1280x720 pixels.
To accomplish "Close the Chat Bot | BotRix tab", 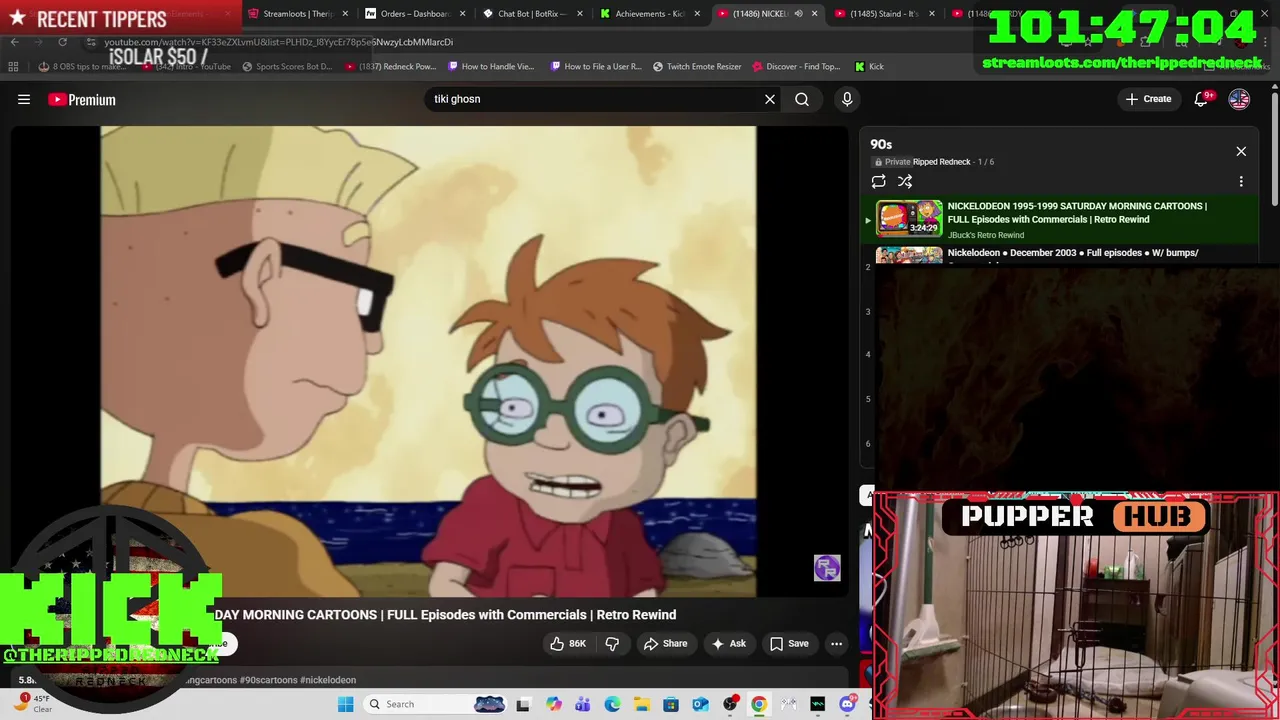I will click(x=580, y=14).
